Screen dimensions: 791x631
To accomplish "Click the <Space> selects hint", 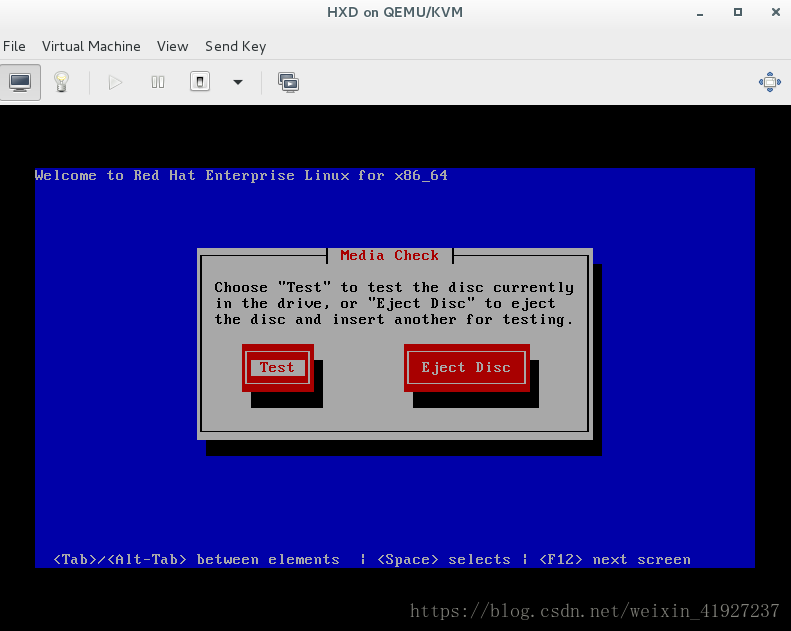I will (444, 559).
